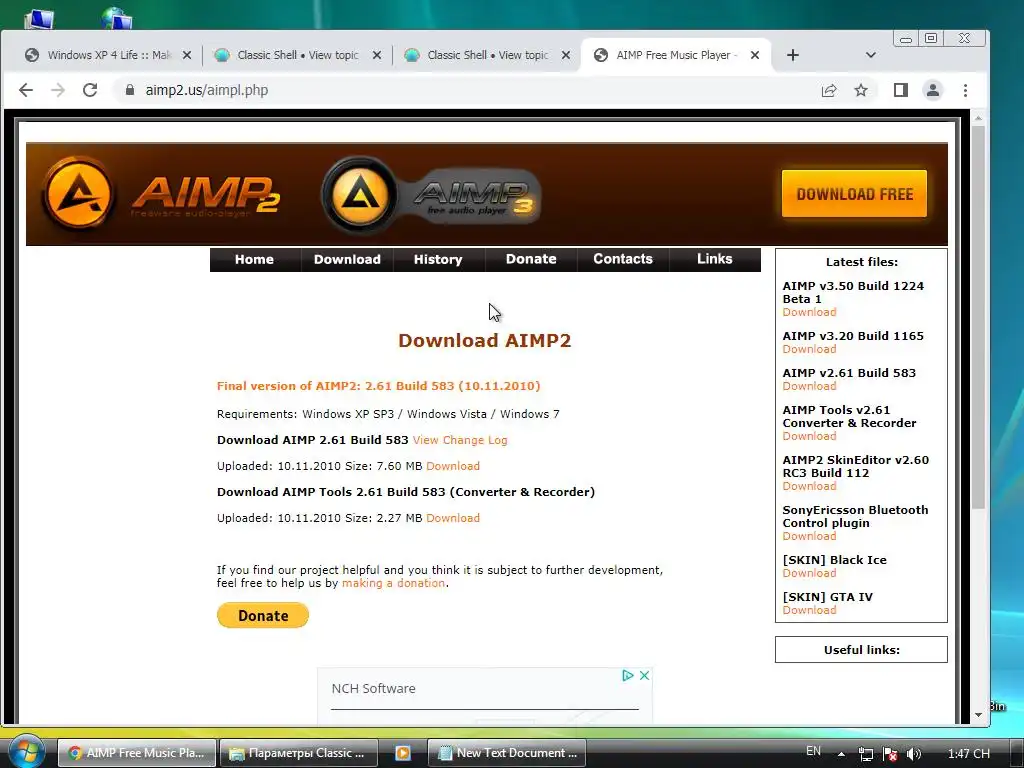The height and width of the screenshot is (768, 1024).
Task: Expand the tab search chevron
Action: click(x=871, y=55)
